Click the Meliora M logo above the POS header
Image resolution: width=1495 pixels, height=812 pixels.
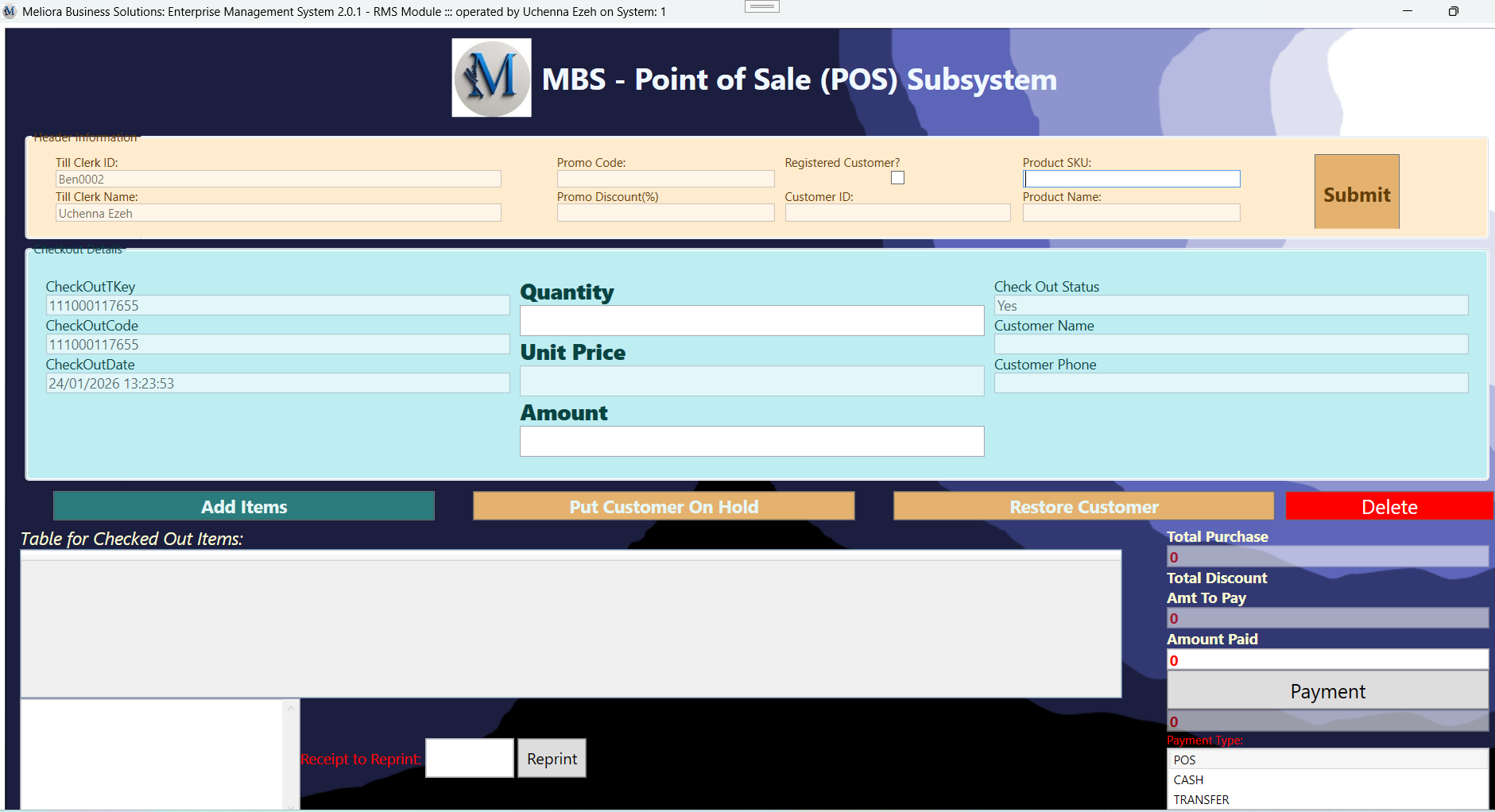pos(491,78)
